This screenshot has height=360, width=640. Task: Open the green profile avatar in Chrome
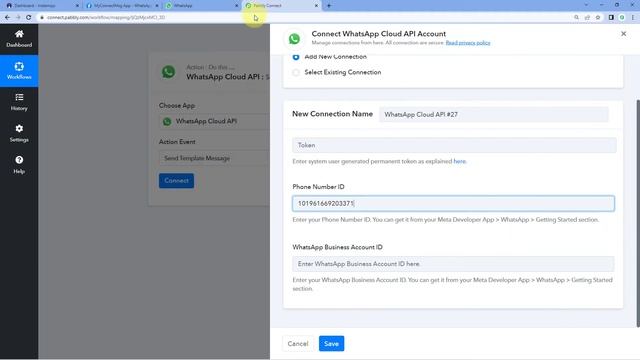[x=622, y=18]
